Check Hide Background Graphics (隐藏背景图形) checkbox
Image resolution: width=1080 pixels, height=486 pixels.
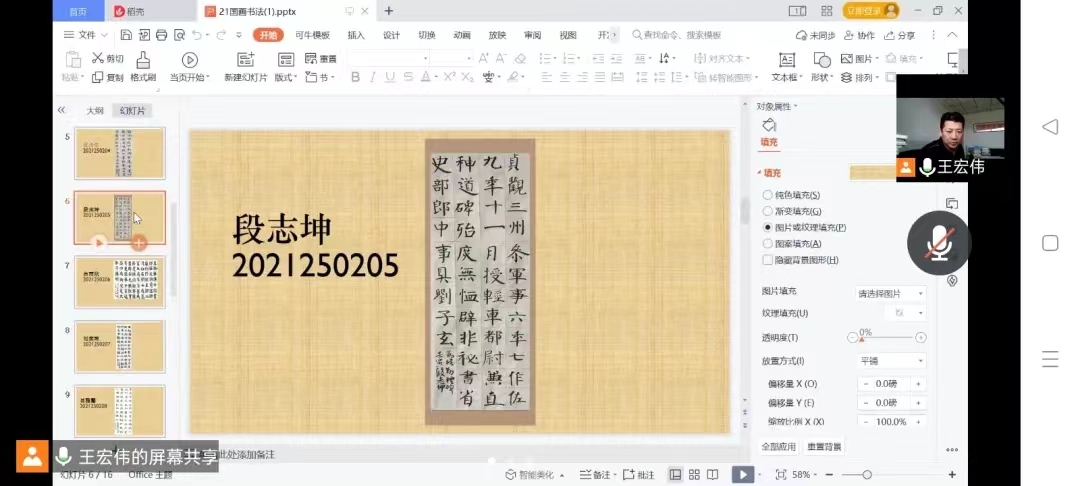(767, 260)
